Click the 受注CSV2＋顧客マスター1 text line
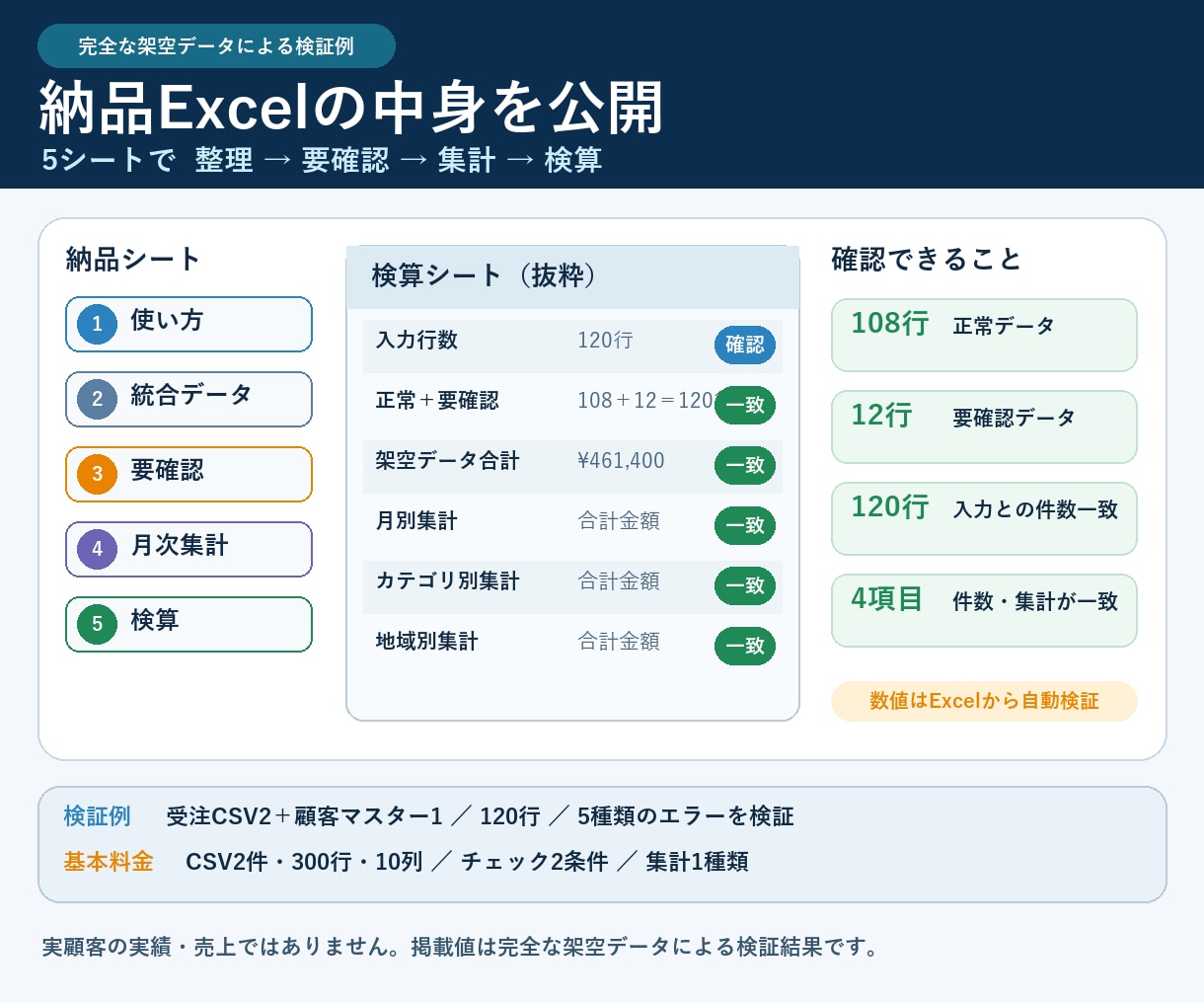Viewport: 1204px width, 1003px height. point(480,816)
